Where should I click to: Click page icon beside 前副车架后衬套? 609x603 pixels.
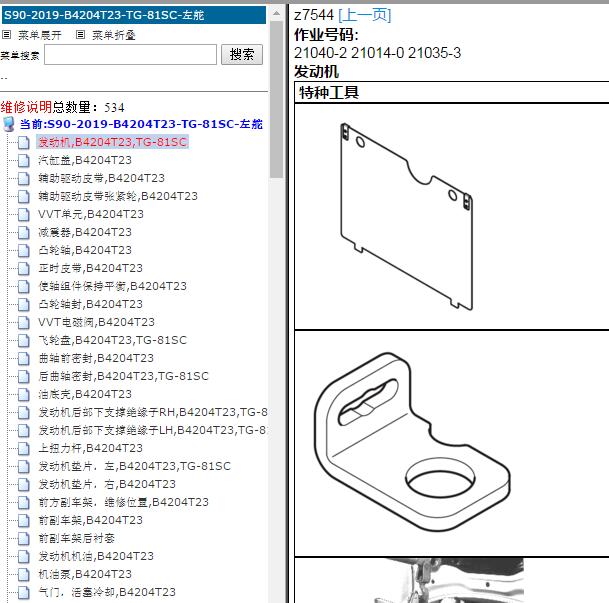pyautogui.click(x=24, y=538)
